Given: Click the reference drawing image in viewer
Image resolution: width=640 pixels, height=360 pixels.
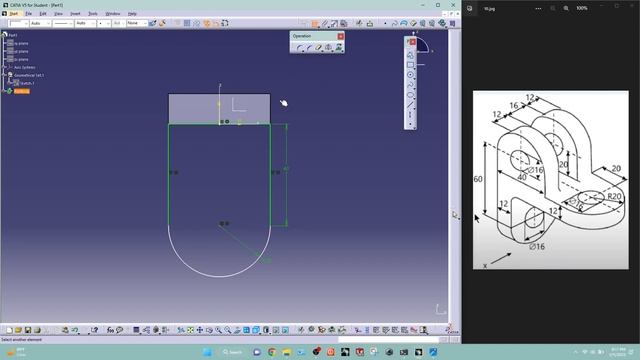Looking at the screenshot, I should 551,180.
